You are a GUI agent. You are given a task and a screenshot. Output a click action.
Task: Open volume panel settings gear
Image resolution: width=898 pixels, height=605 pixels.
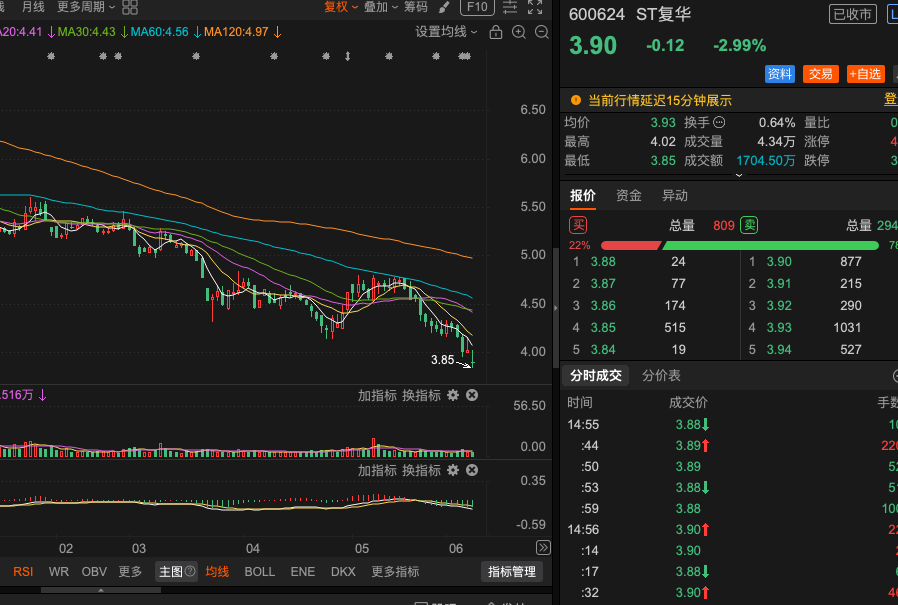pos(453,395)
